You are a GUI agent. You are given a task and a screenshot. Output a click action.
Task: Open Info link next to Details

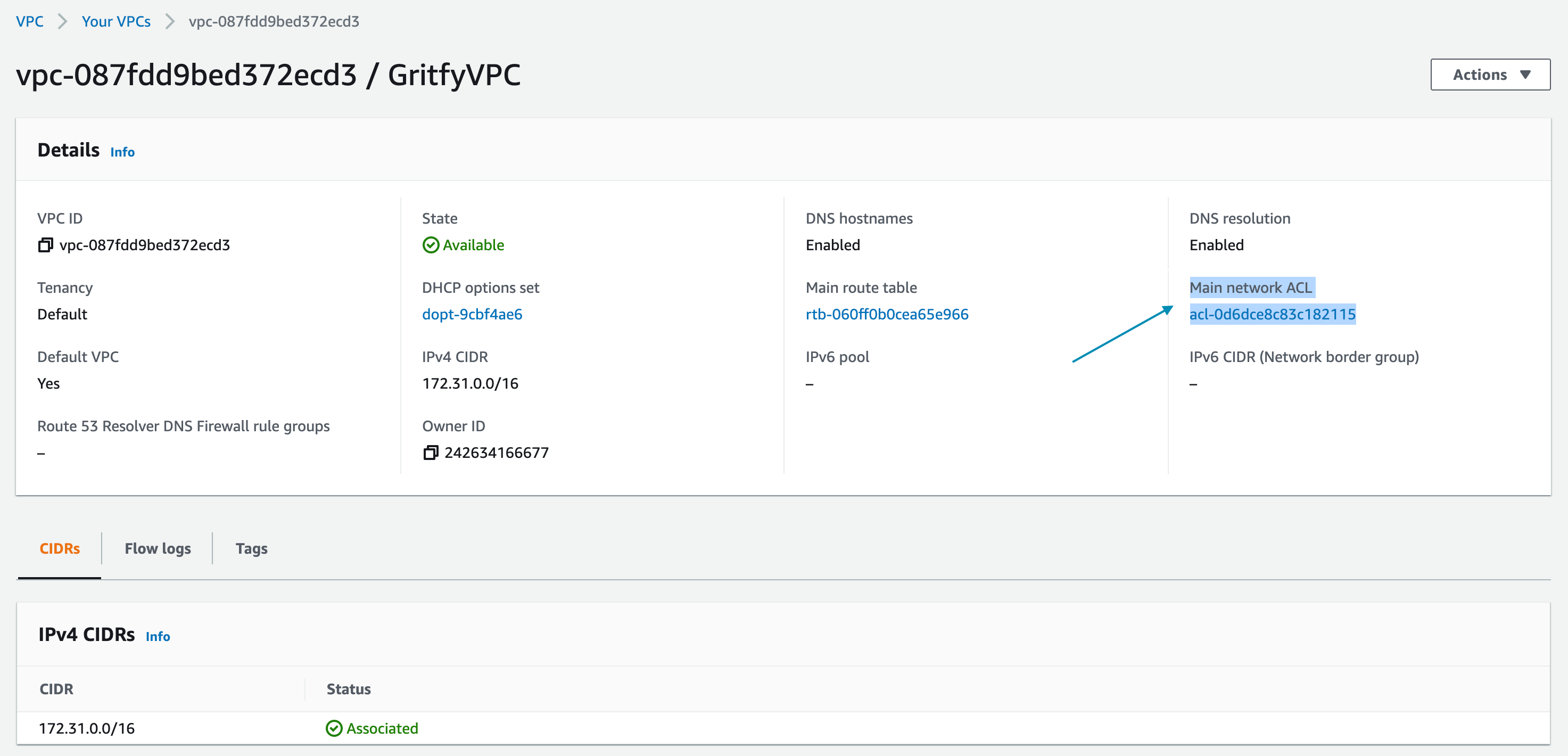(122, 152)
